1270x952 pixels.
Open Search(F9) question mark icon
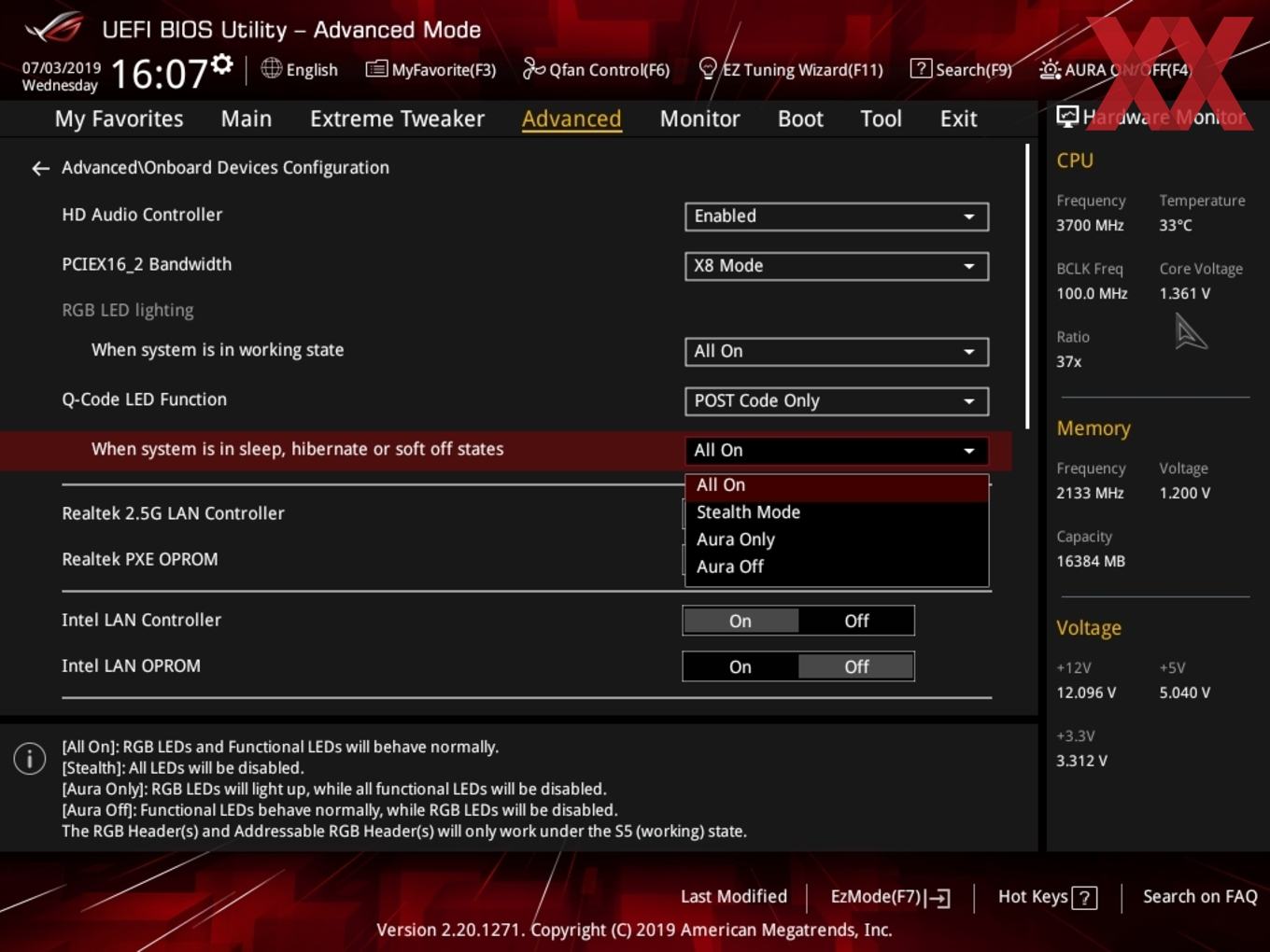921,68
